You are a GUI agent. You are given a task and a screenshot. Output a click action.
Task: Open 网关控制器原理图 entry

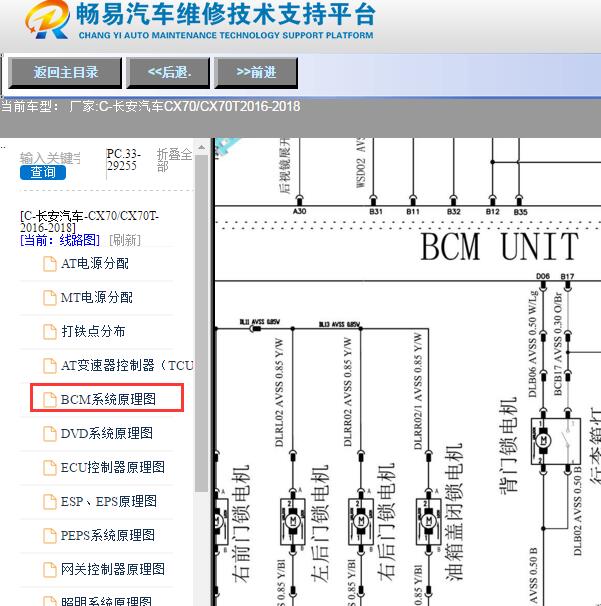[113, 569]
